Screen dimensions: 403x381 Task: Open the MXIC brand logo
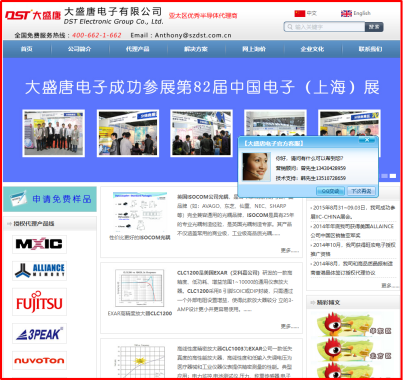[39, 244]
